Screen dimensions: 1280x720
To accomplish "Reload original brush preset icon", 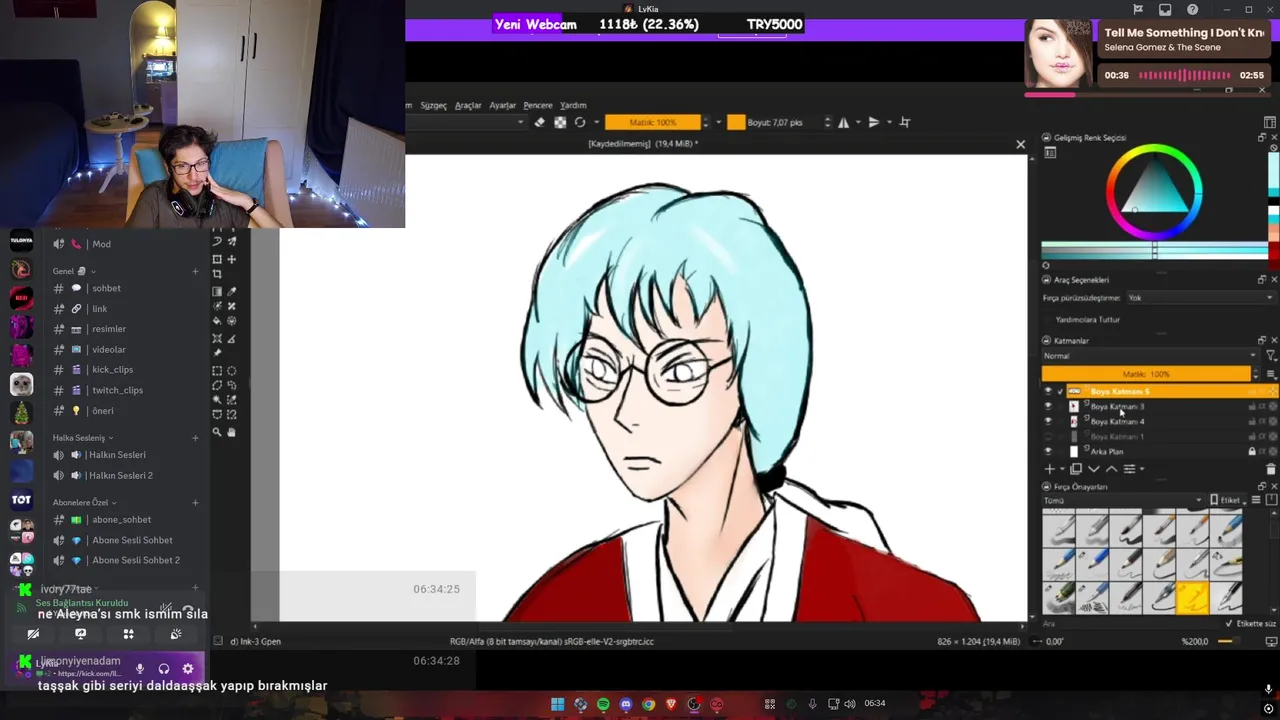I will [580, 122].
